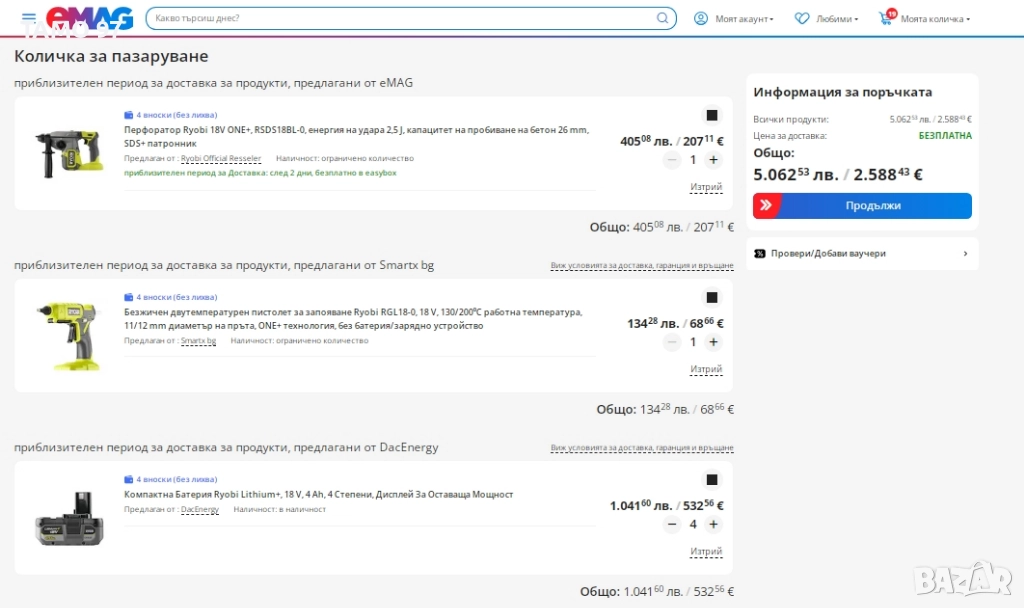Toggle checkbox for Ryobi glue gun item

[712, 298]
